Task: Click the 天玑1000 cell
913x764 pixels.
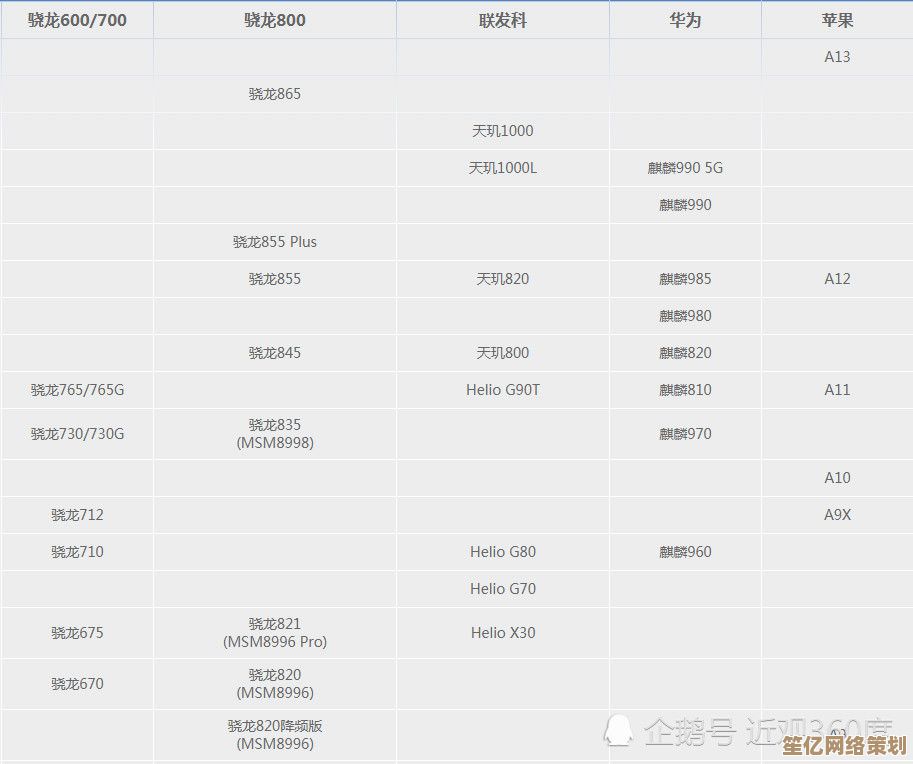Action: pos(503,130)
